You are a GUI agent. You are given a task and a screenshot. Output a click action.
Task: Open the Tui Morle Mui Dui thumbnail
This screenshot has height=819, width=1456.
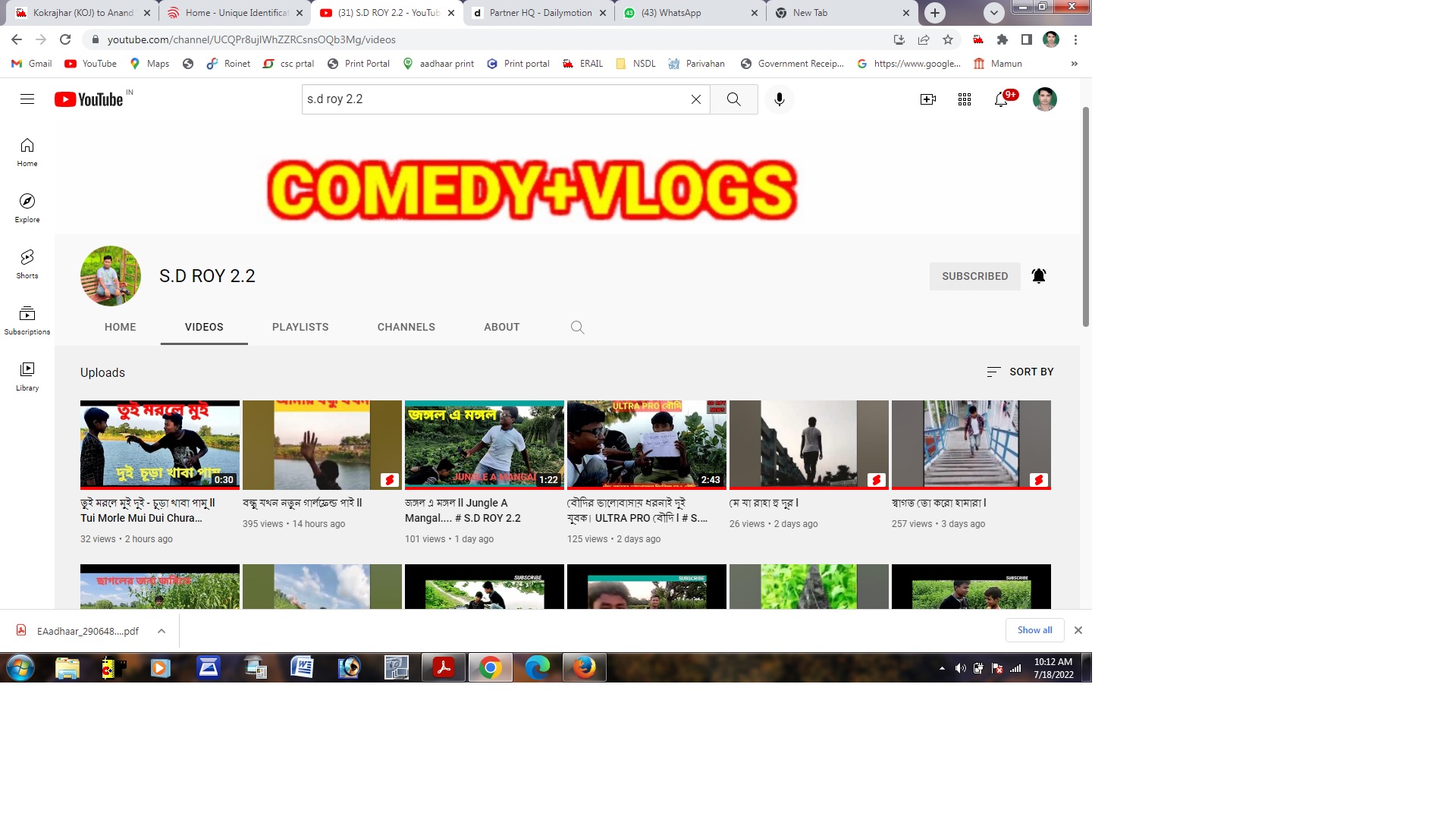point(160,444)
